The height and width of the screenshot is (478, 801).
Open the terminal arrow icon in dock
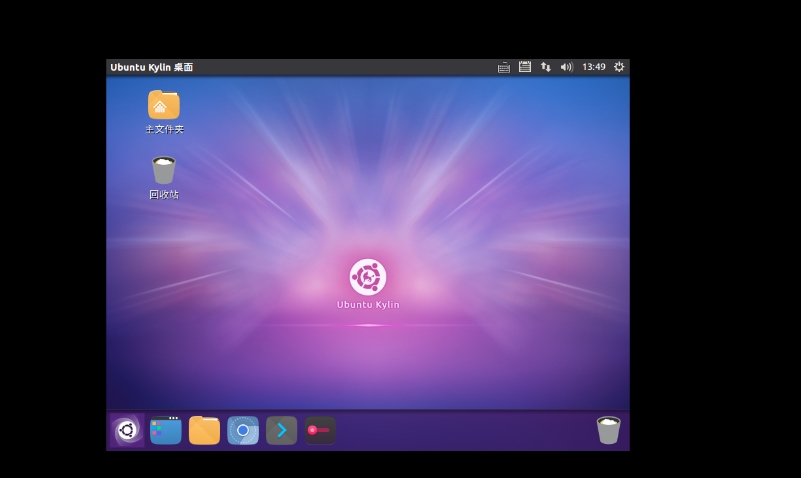(x=281, y=430)
